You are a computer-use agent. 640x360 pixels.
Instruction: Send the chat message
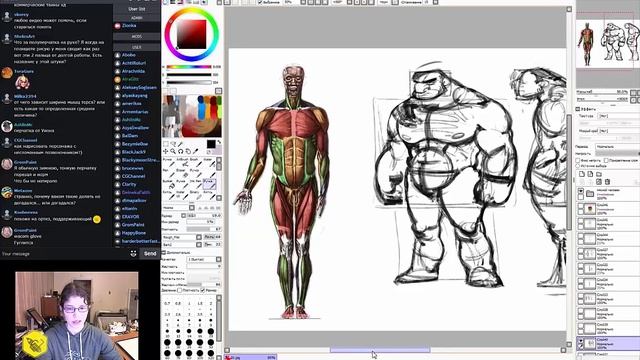click(x=150, y=253)
